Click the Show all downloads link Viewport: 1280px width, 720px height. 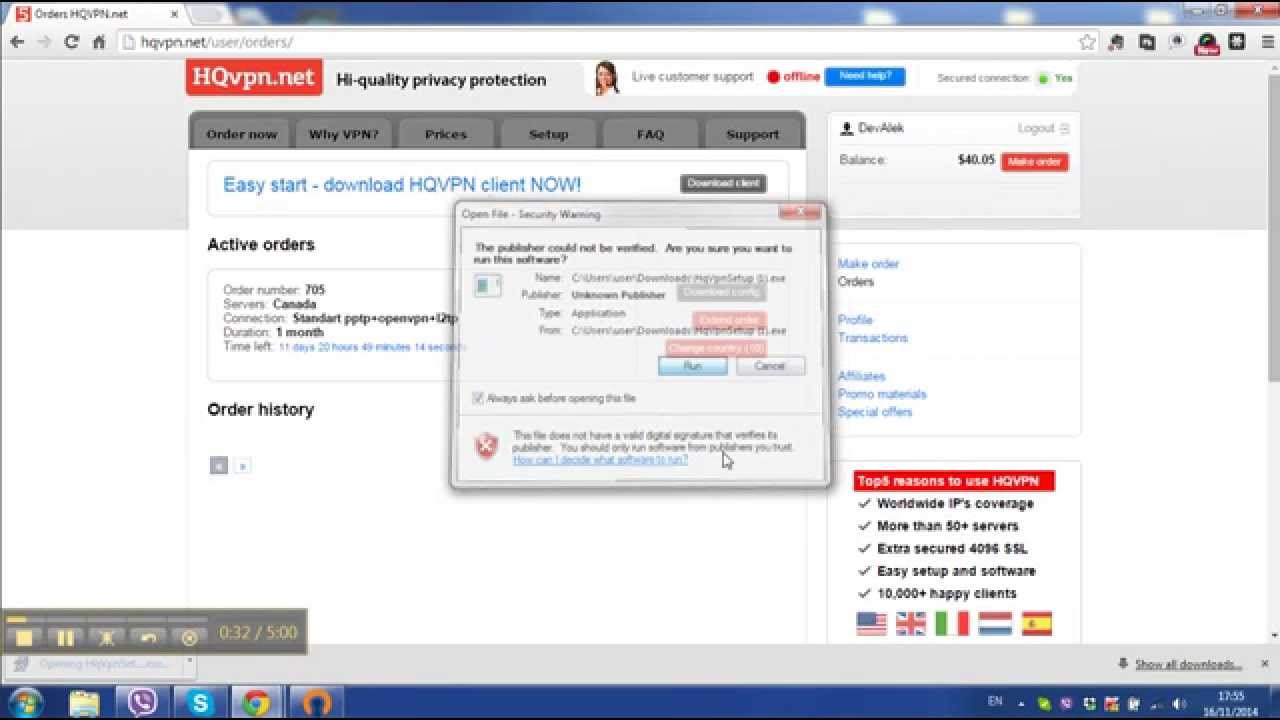[1188, 664]
